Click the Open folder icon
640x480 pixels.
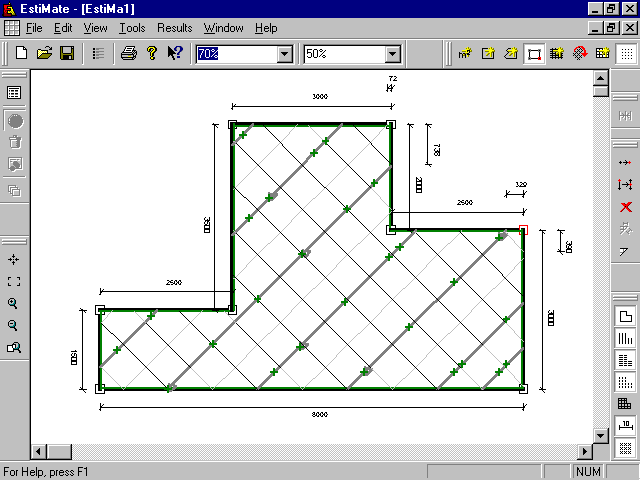[44, 53]
